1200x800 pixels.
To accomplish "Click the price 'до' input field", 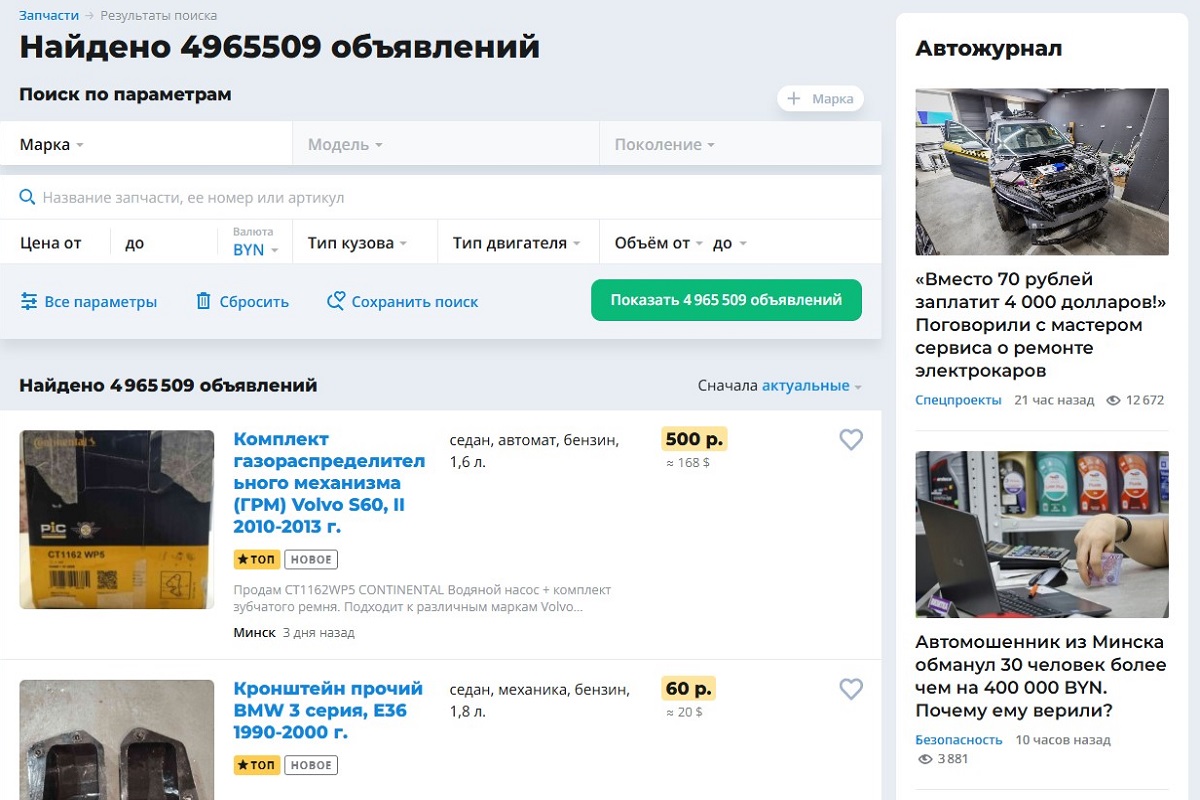I will pos(165,243).
